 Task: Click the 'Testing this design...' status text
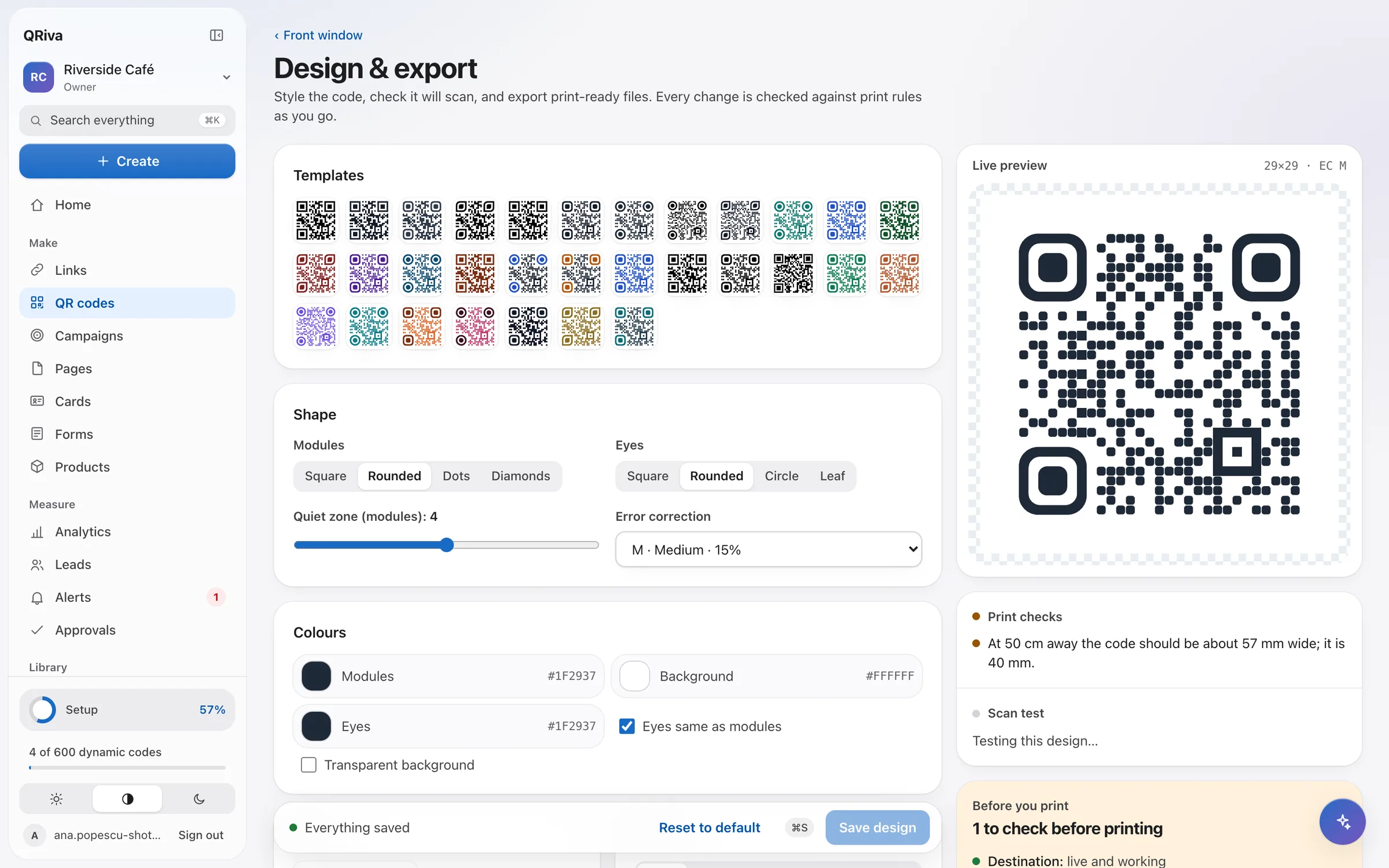pyautogui.click(x=1035, y=741)
